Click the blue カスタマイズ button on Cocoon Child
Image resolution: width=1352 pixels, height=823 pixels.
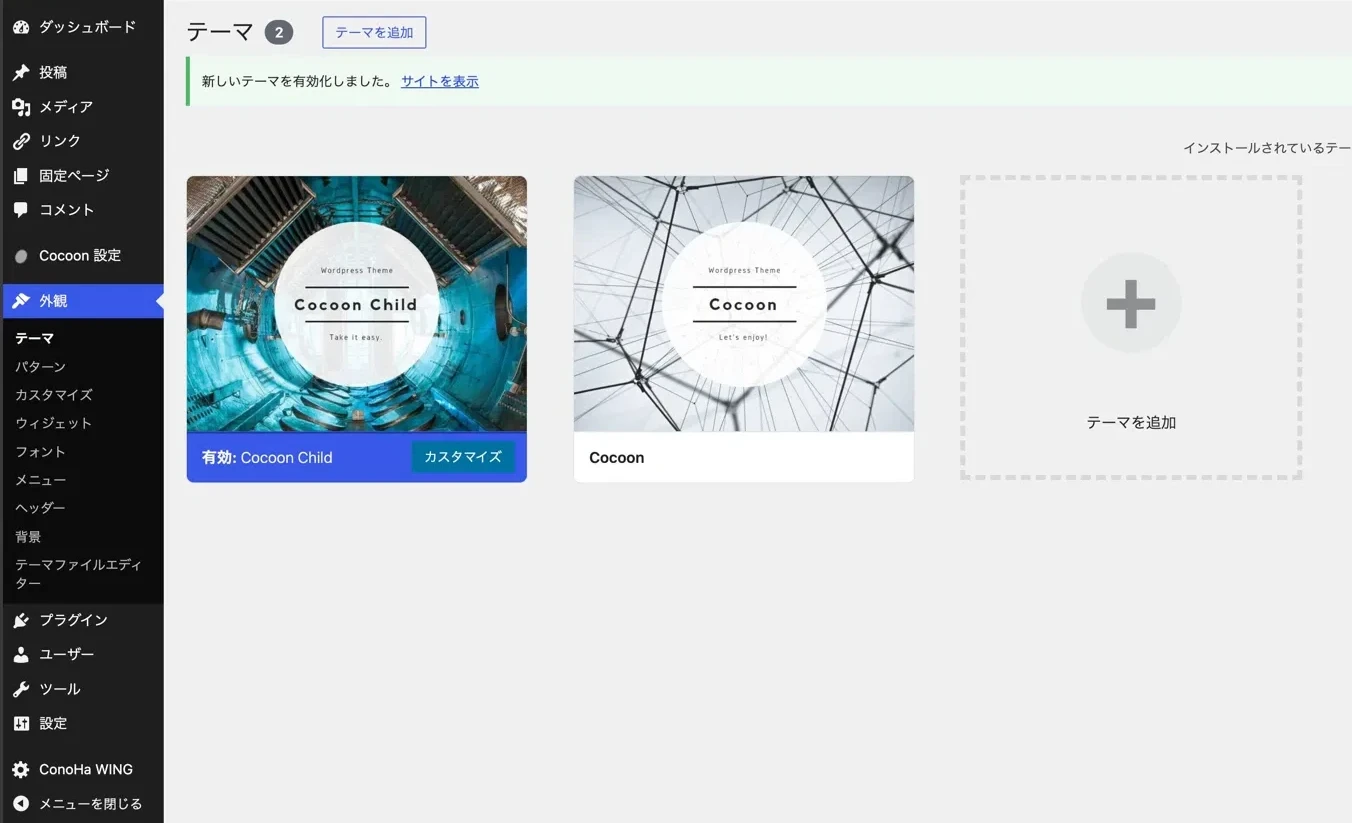(x=463, y=457)
